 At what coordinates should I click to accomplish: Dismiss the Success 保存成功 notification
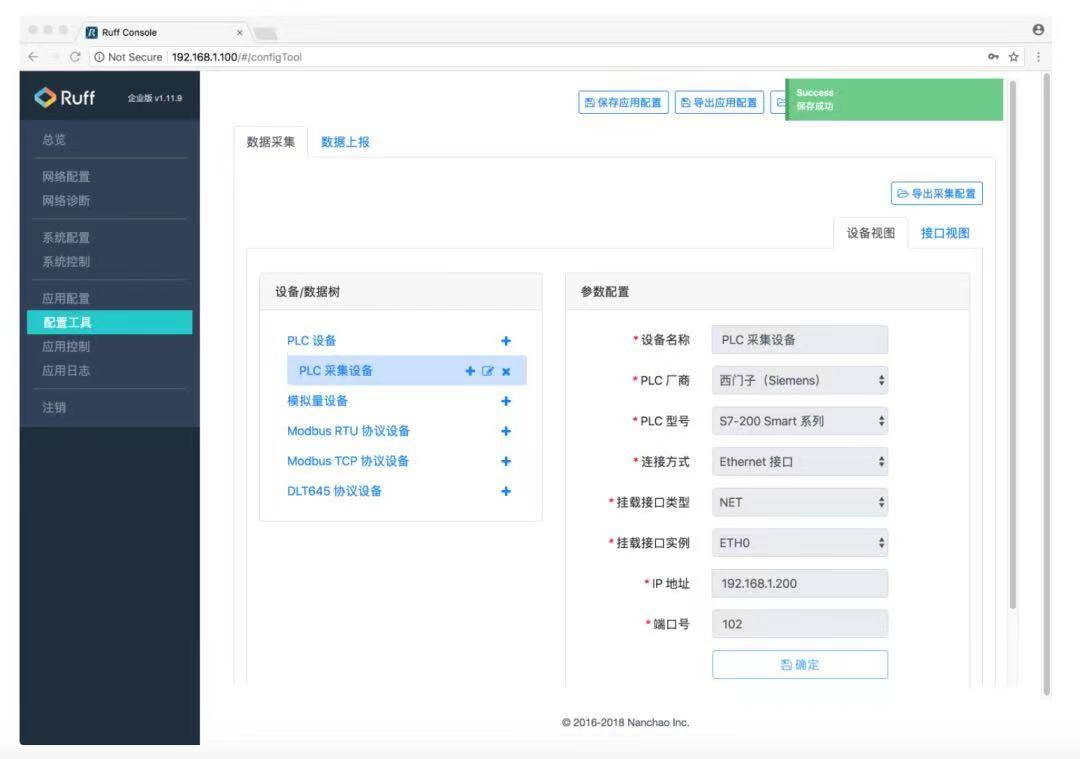(x=894, y=99)
